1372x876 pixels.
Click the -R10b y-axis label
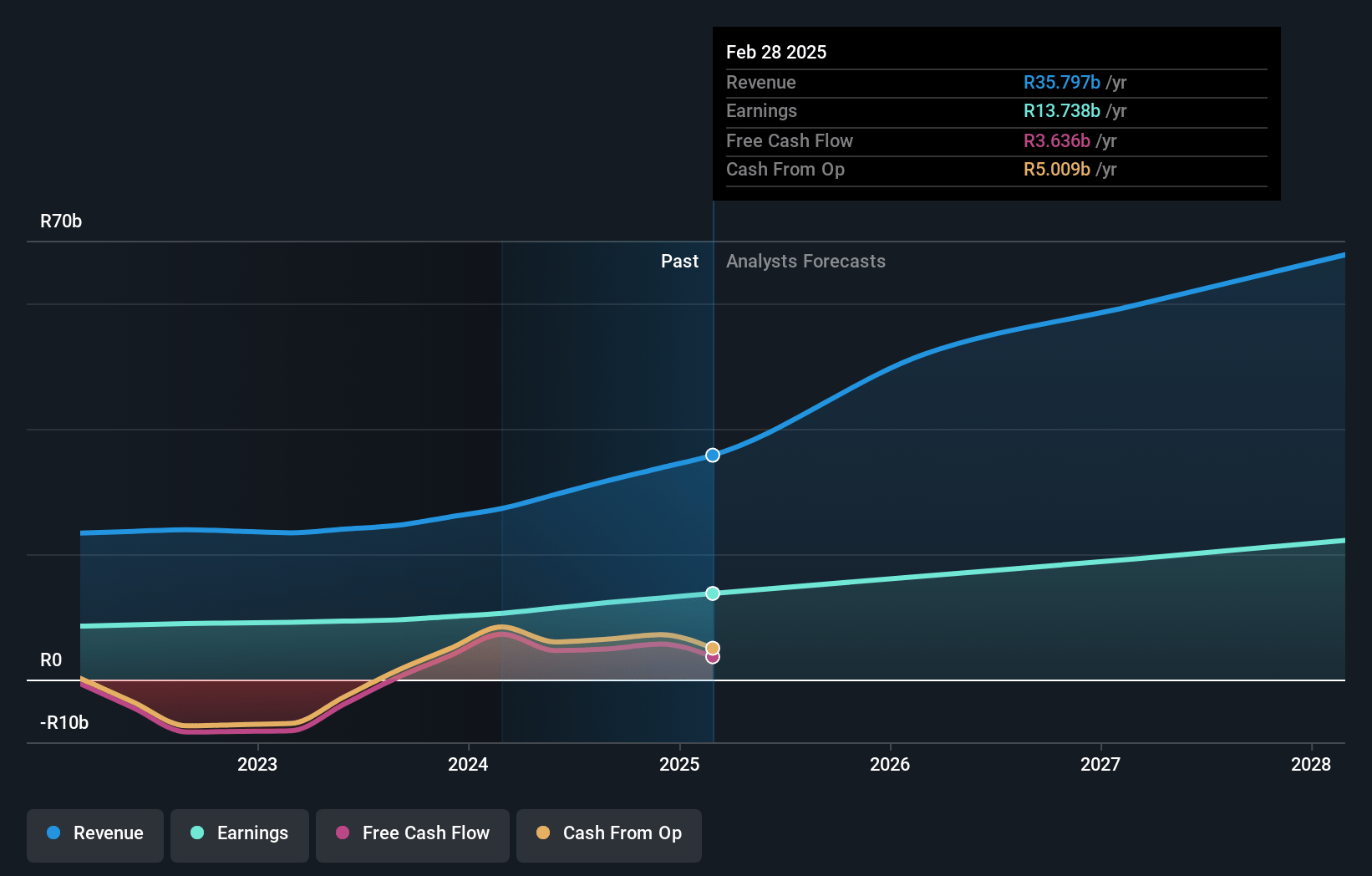point(64,723)
